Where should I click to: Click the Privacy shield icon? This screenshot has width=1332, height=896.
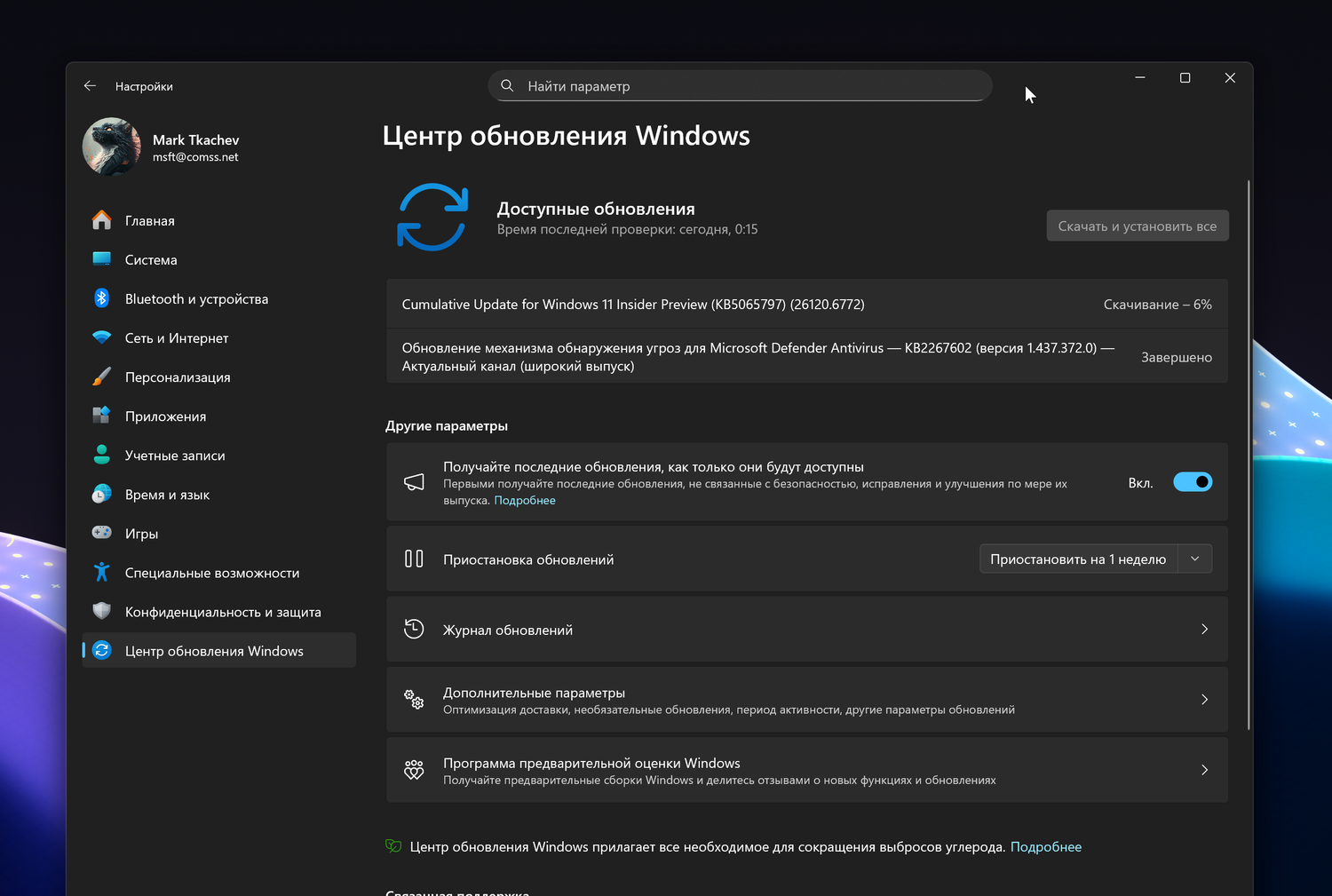102,612
